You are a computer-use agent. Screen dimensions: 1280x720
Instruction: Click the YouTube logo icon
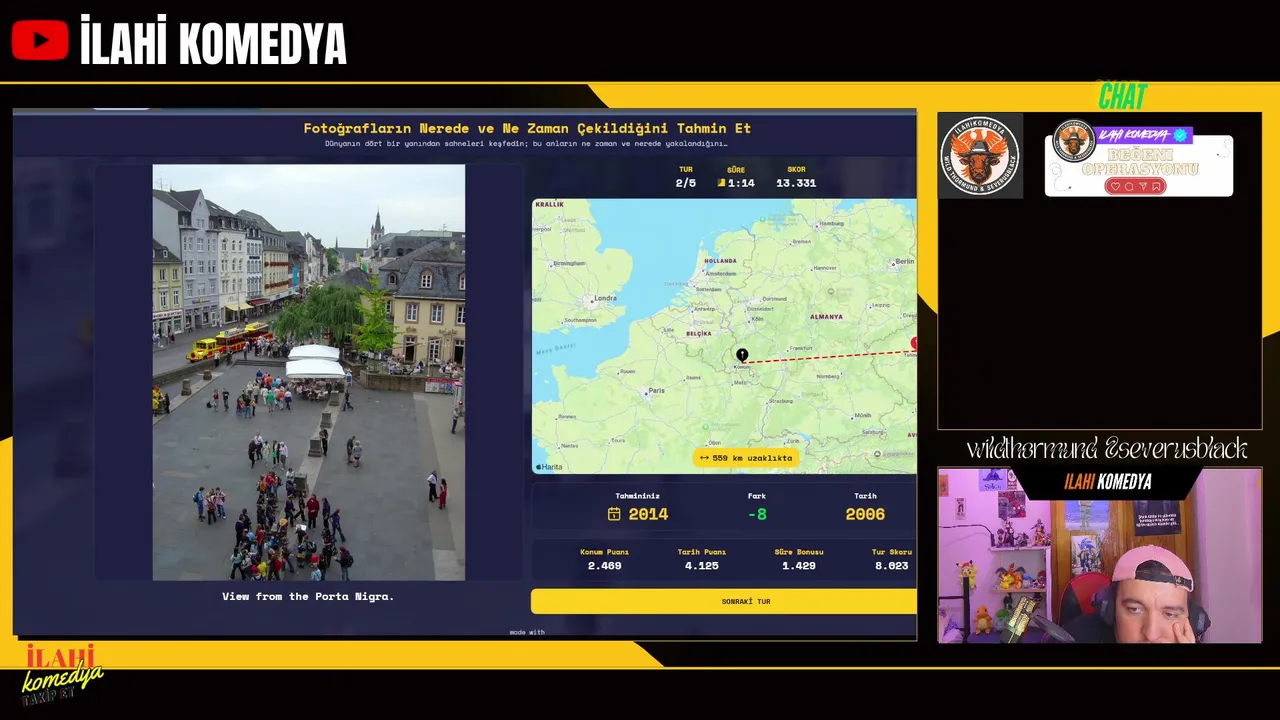pyautogui.click(x=40, y=41)
